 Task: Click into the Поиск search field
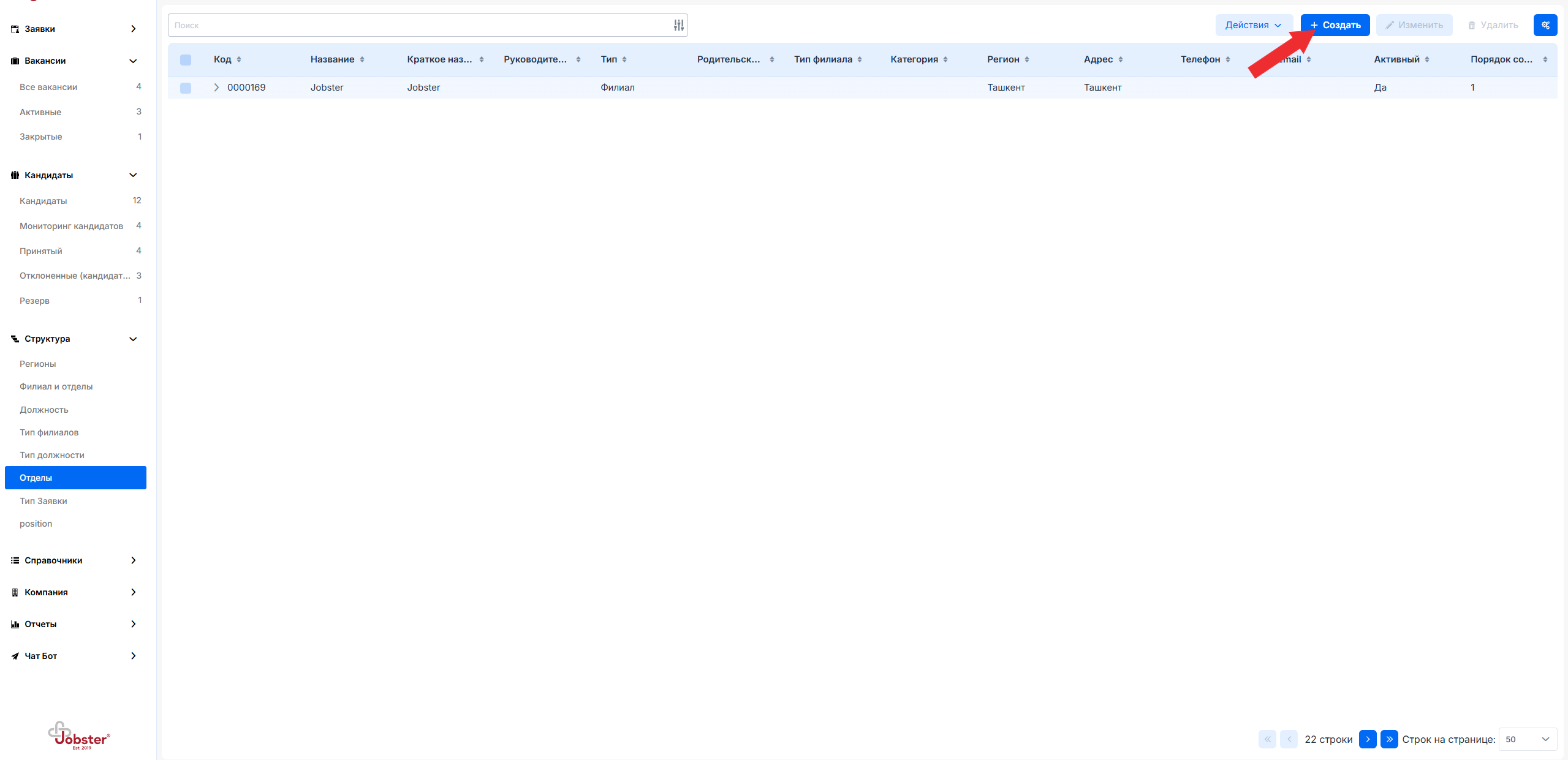[x=417, y=25]
